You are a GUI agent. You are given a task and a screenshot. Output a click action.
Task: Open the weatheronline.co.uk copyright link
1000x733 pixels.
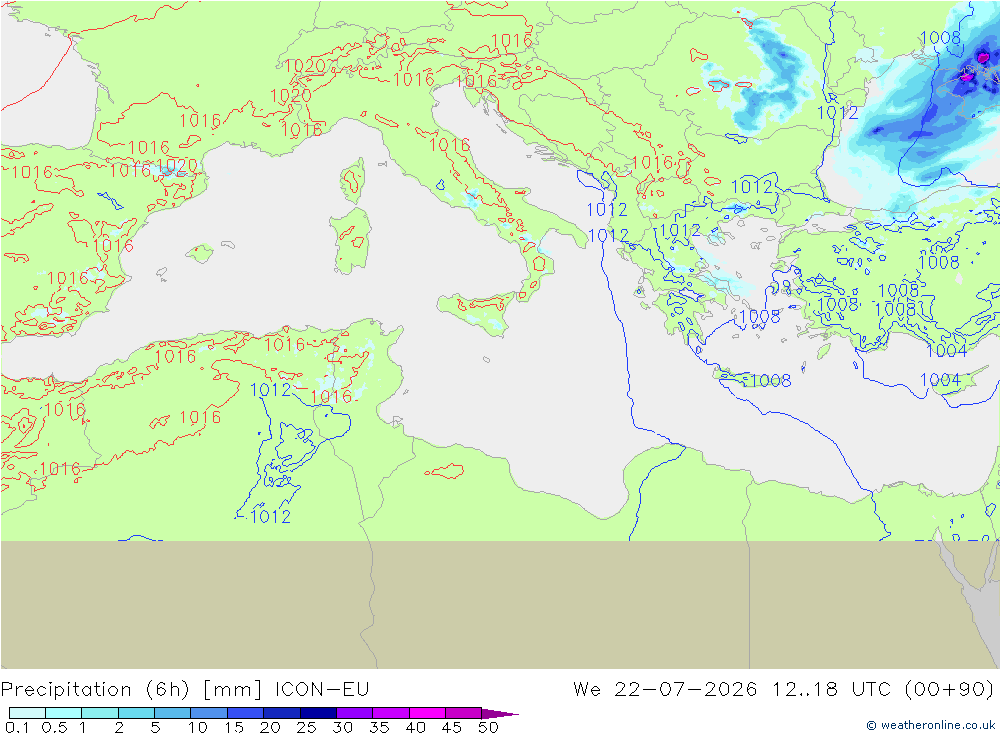coord(930,725)
